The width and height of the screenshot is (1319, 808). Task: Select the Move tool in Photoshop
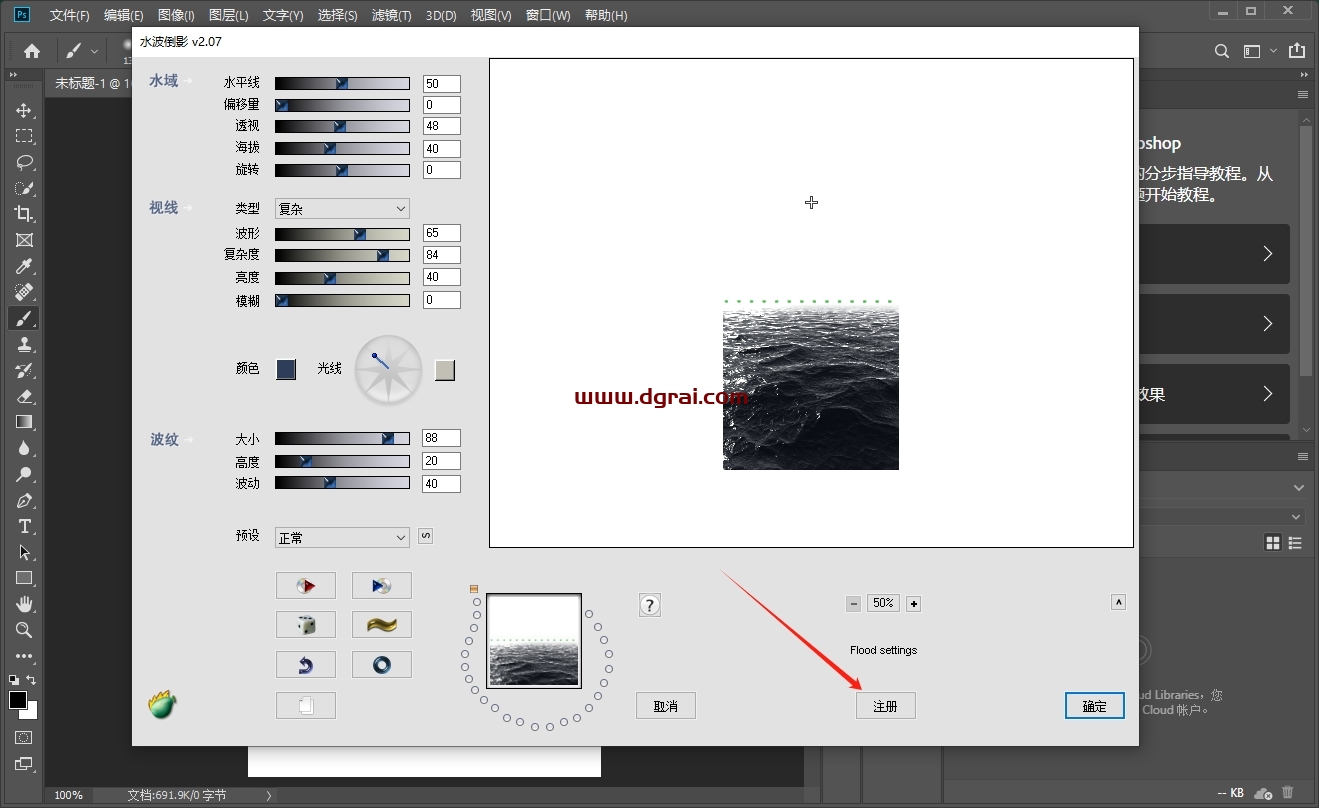[x=24, y=110]
